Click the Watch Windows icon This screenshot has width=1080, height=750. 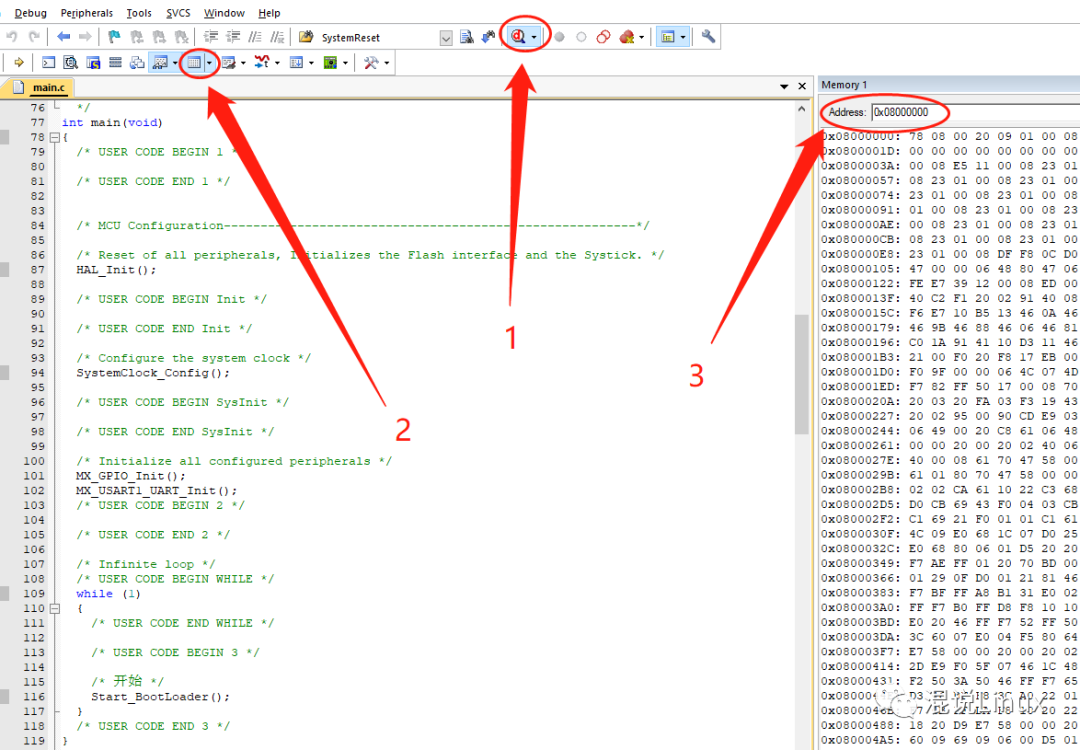(160, 63)
